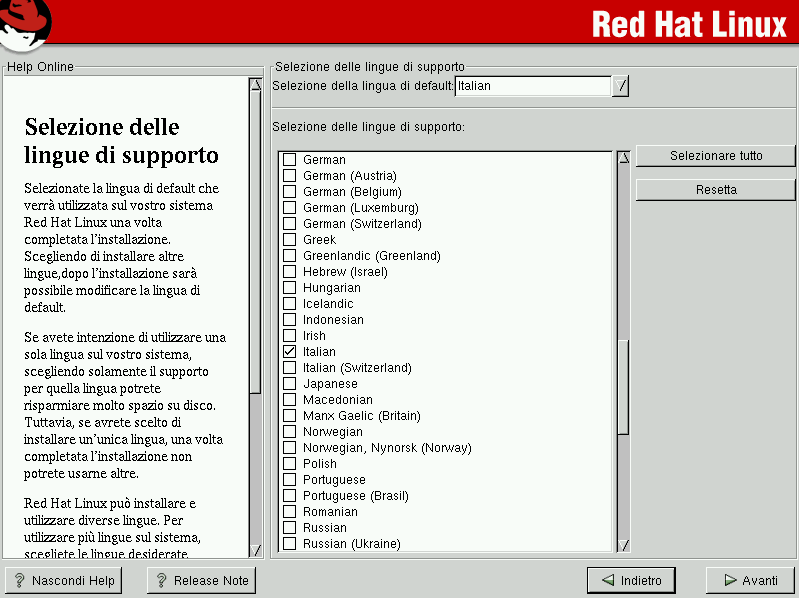Click the right arrow icon on Avanti

coord(726,580)
